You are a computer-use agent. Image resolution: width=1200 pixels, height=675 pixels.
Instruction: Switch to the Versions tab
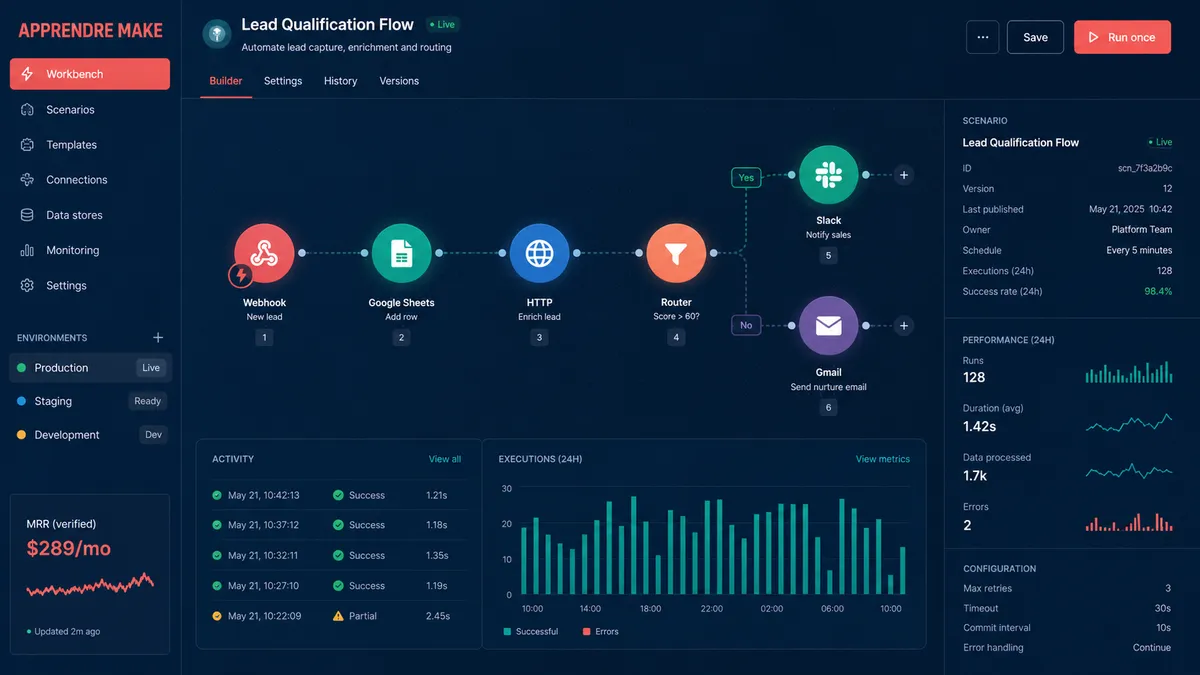coord(399,81)
